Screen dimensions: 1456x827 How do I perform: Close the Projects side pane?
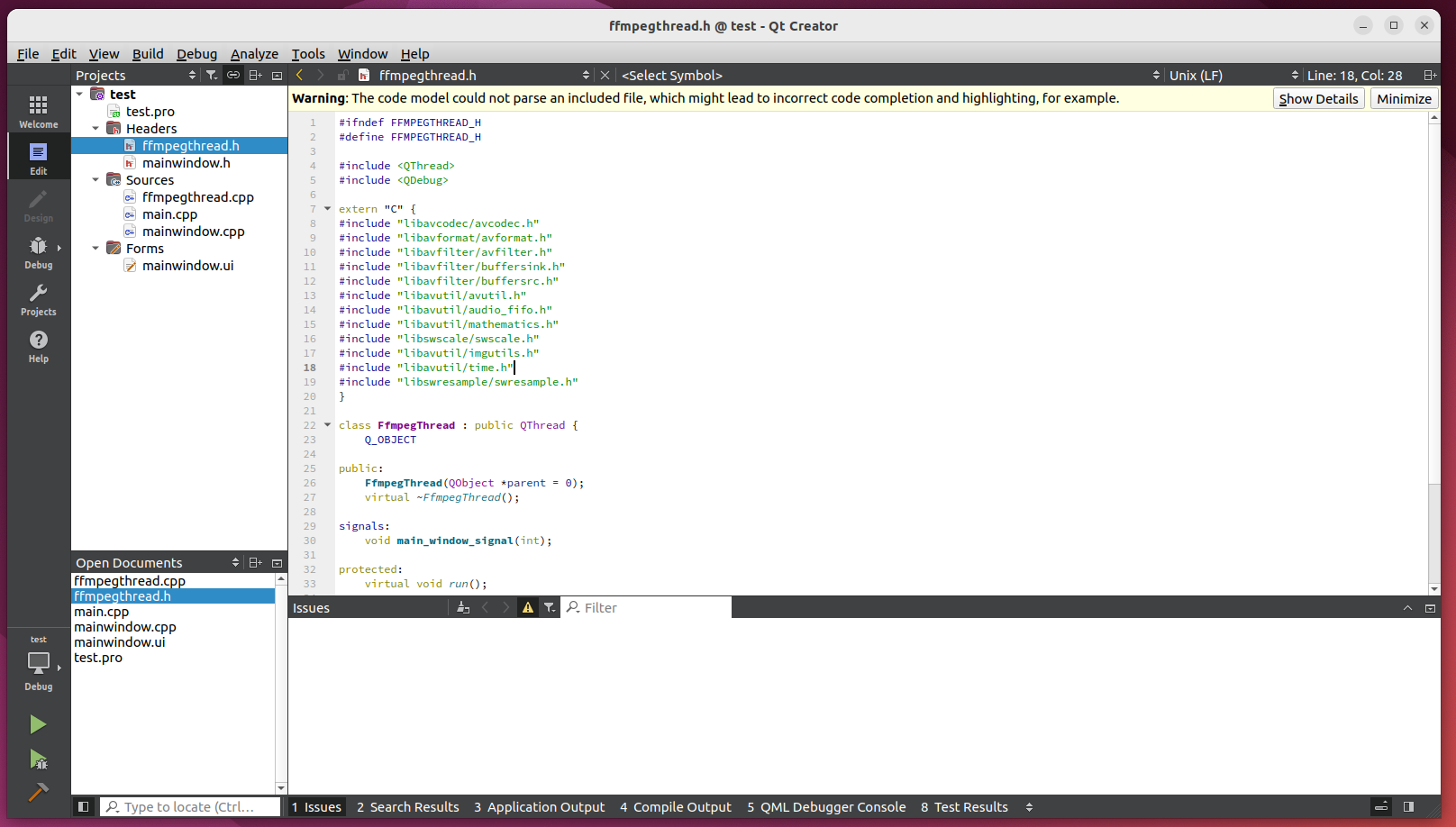[278, 76]
